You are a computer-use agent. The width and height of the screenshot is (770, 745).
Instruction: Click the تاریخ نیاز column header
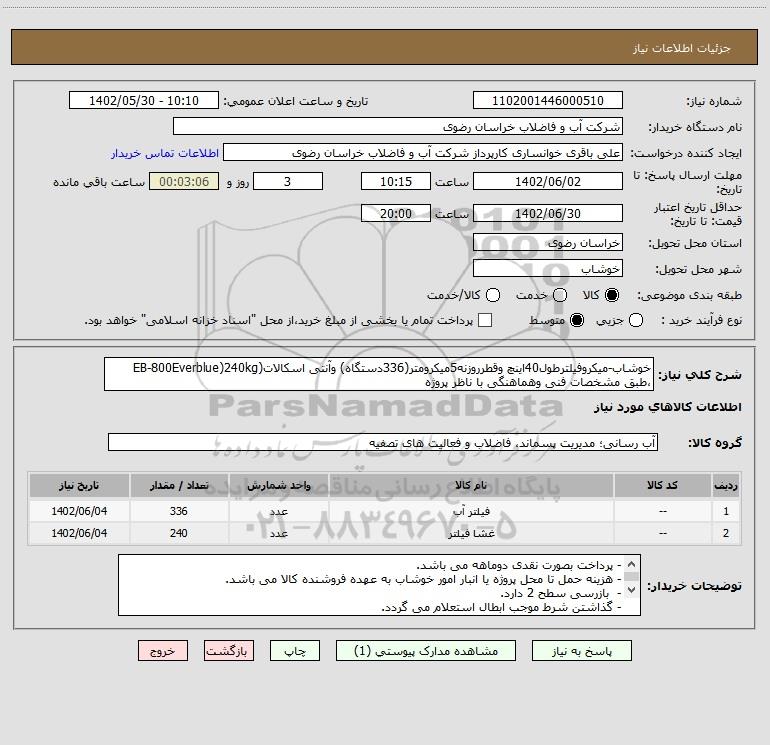coord(79,485)
